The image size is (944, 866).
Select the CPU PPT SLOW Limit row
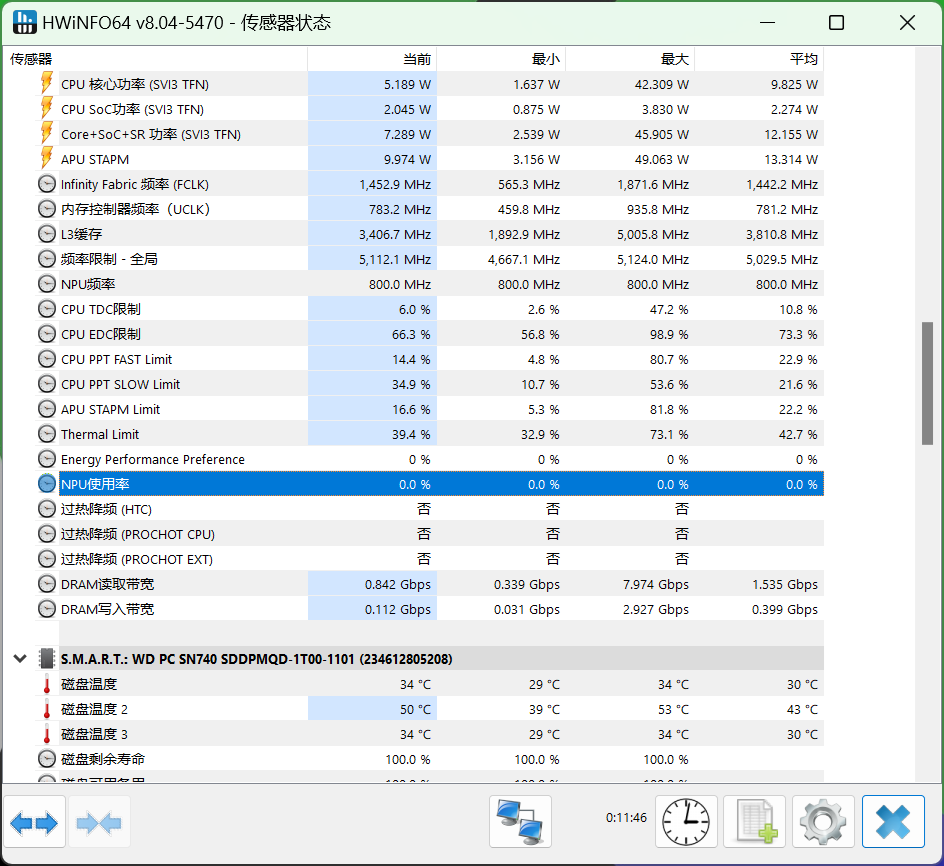pos(441,384)
